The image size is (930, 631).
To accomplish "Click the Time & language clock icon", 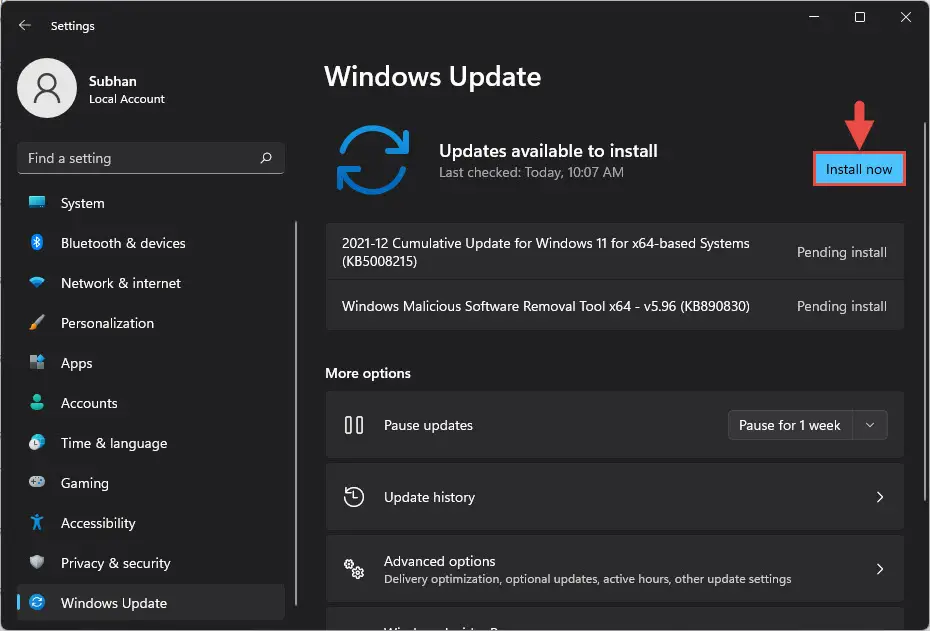I will (37, 442).
